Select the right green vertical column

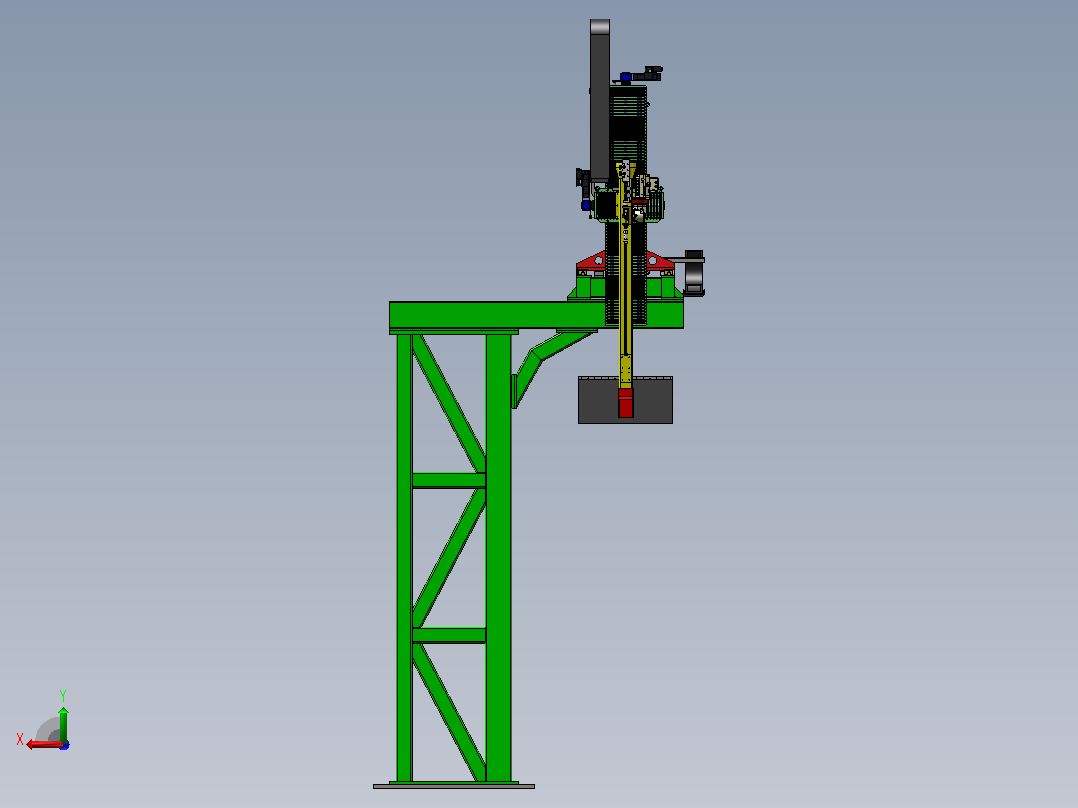point(498,558)
